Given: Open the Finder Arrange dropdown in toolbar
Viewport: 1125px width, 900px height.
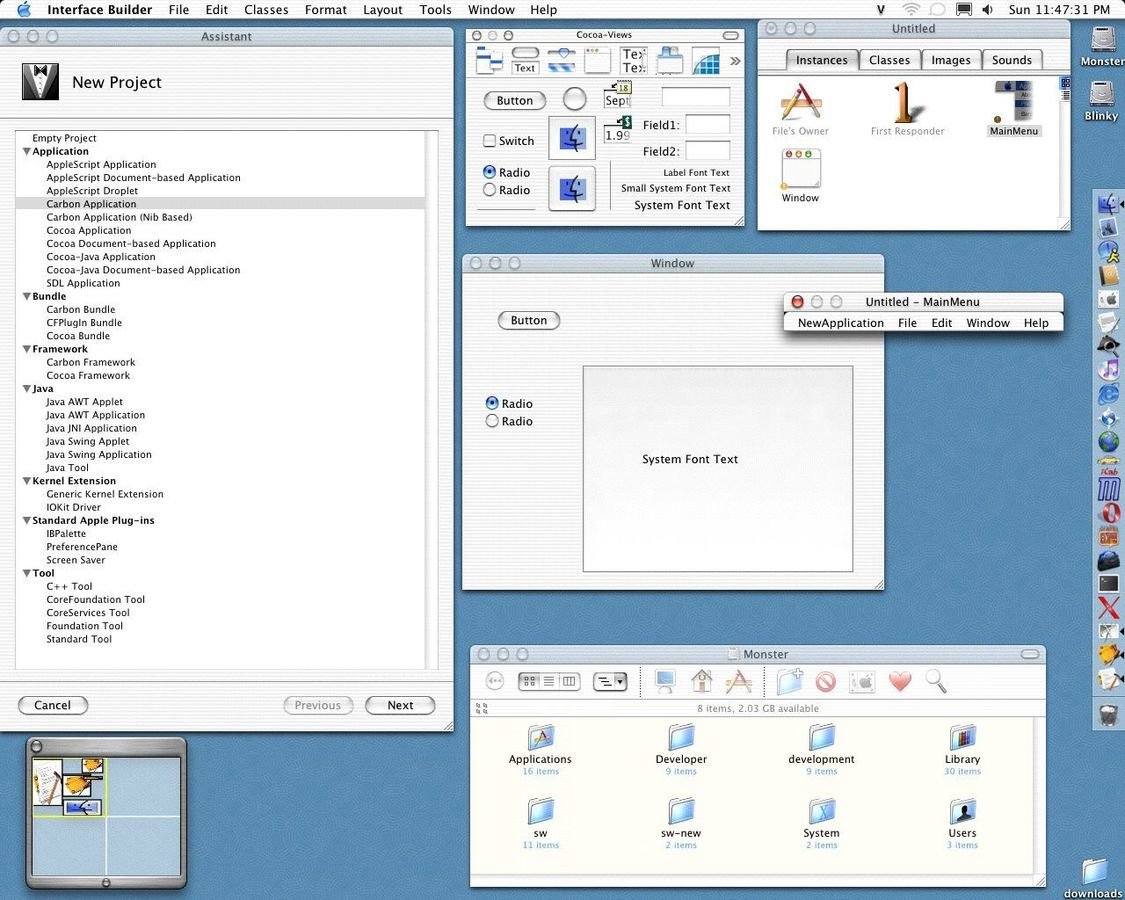Looking at the screenshot, I should click(x=610, y=681).
